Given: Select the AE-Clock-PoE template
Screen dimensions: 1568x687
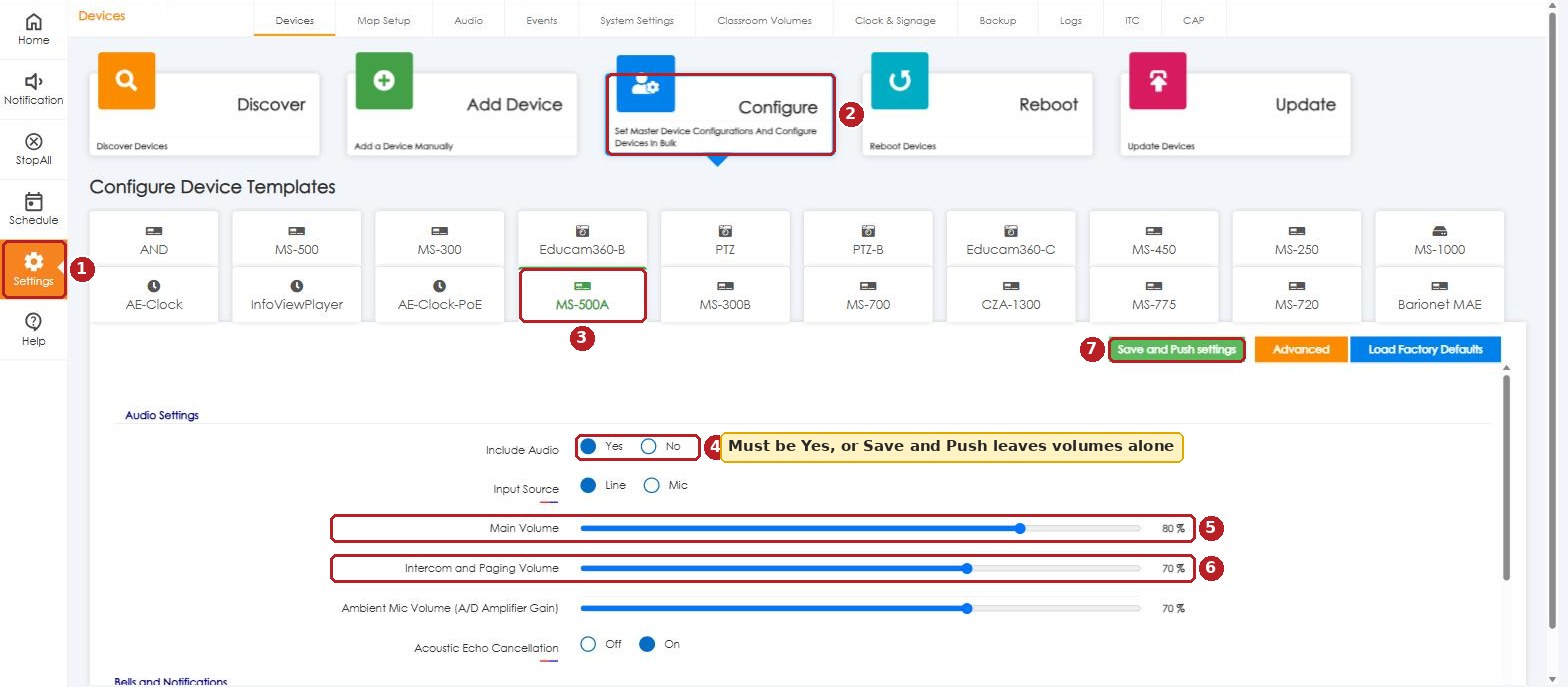Looking at the screenshot, I should tap(439, 295).
